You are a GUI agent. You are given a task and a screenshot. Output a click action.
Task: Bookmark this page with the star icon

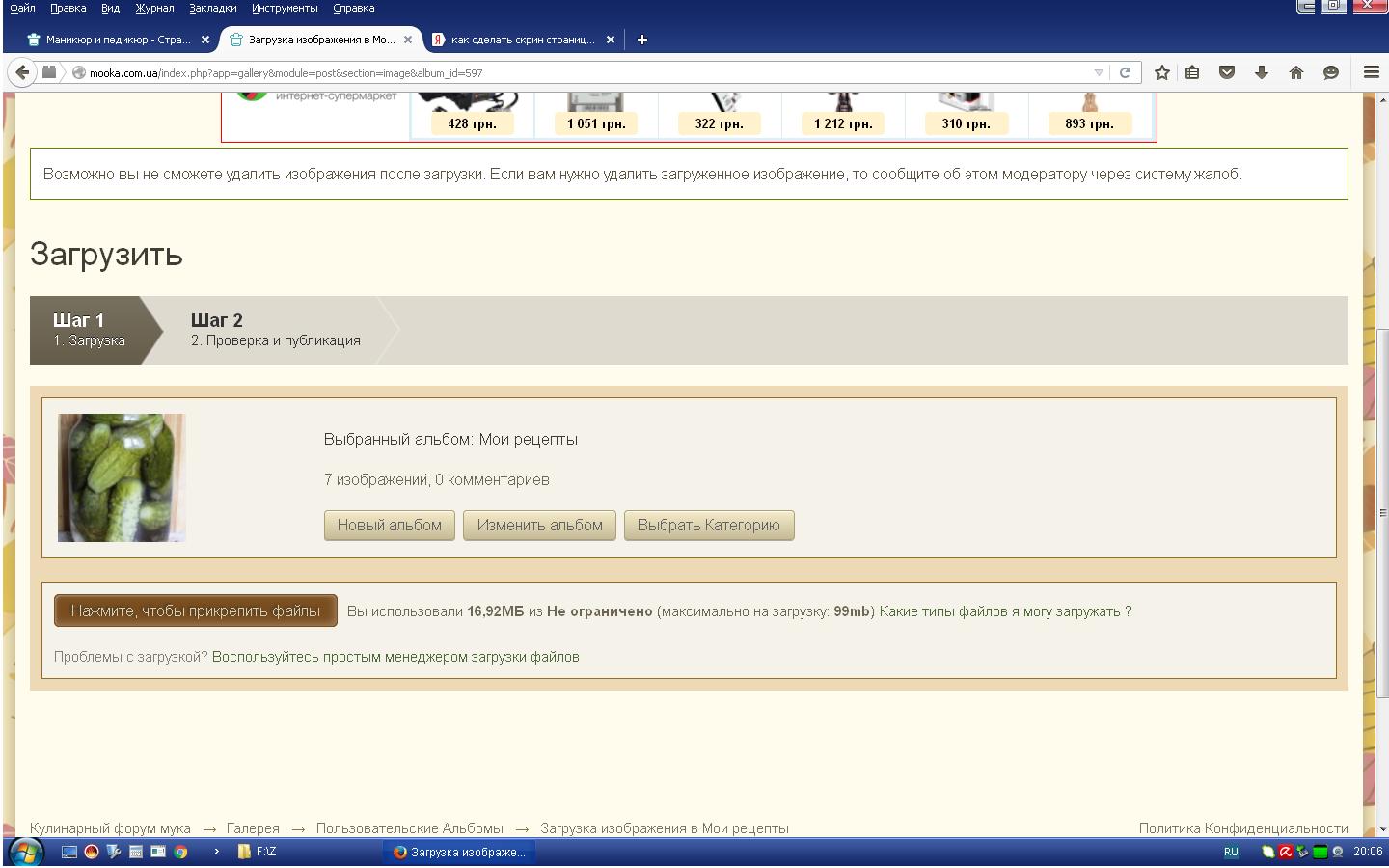click(1162, 72)
